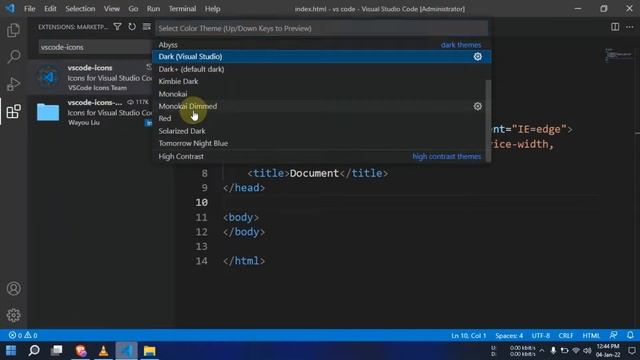Change encoding via UTF-8 status item
The height and width of the screenshot is (360, 640).
tap(541, 336)
